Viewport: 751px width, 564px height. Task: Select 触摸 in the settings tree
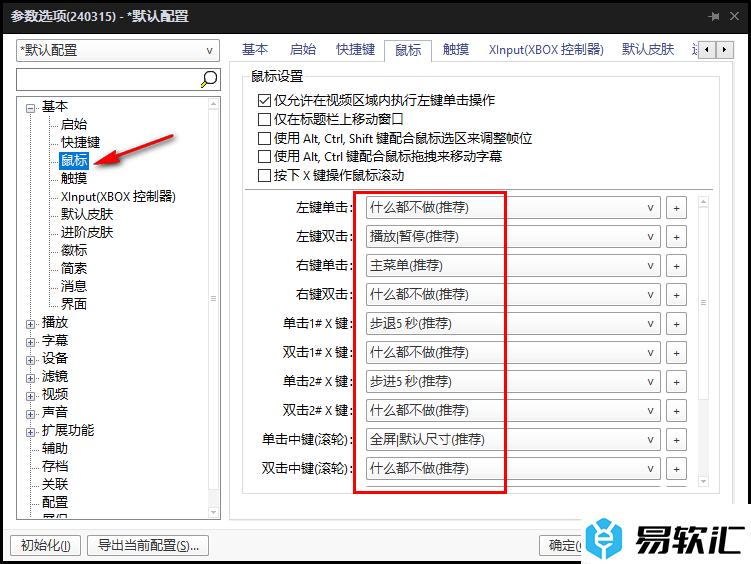click(x=74, y=179)
